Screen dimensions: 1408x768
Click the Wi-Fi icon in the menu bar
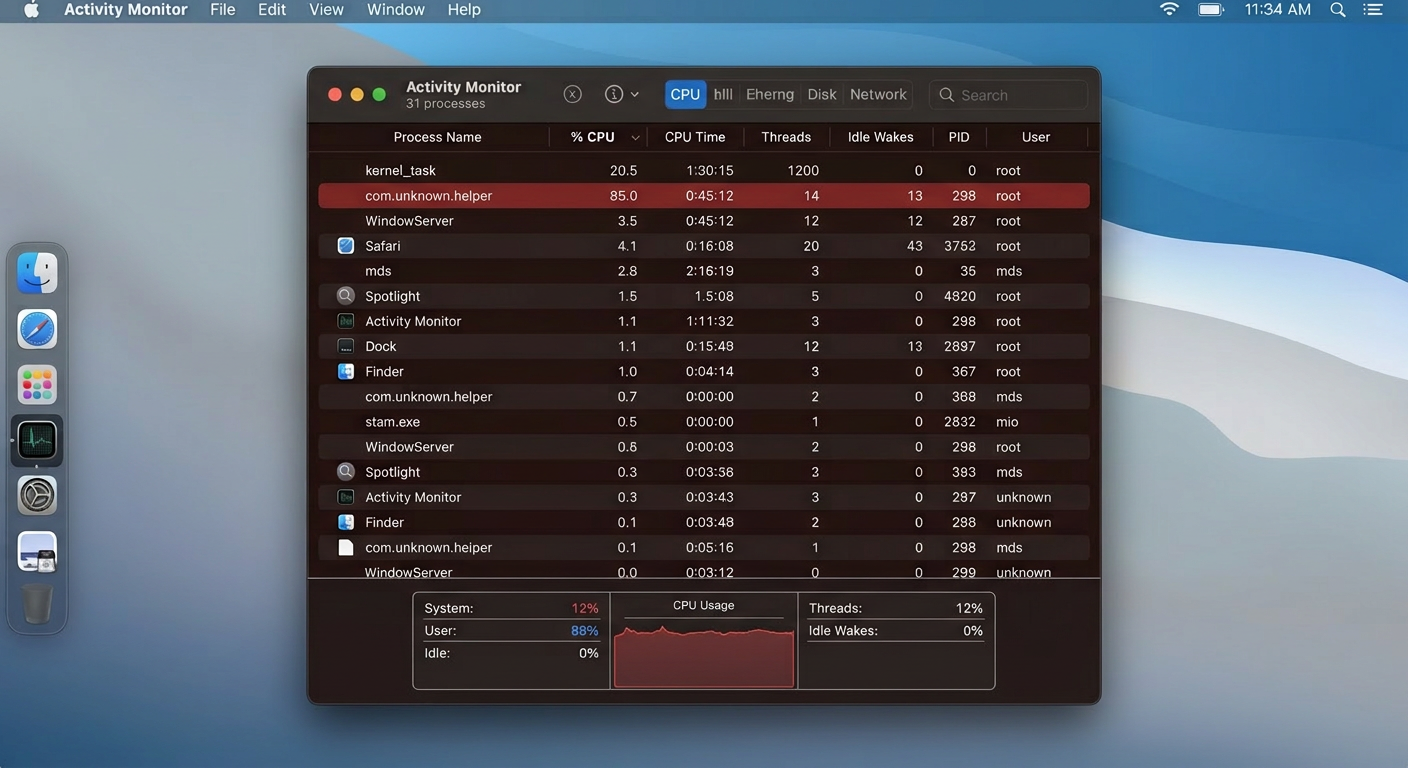tap(1169, 10)
